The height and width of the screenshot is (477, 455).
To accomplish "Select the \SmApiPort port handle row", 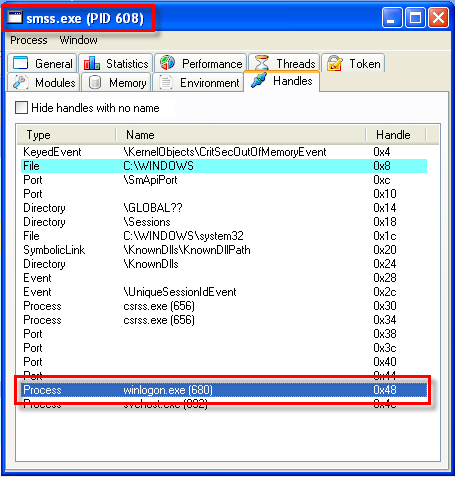I will click(x=224, y=180).
